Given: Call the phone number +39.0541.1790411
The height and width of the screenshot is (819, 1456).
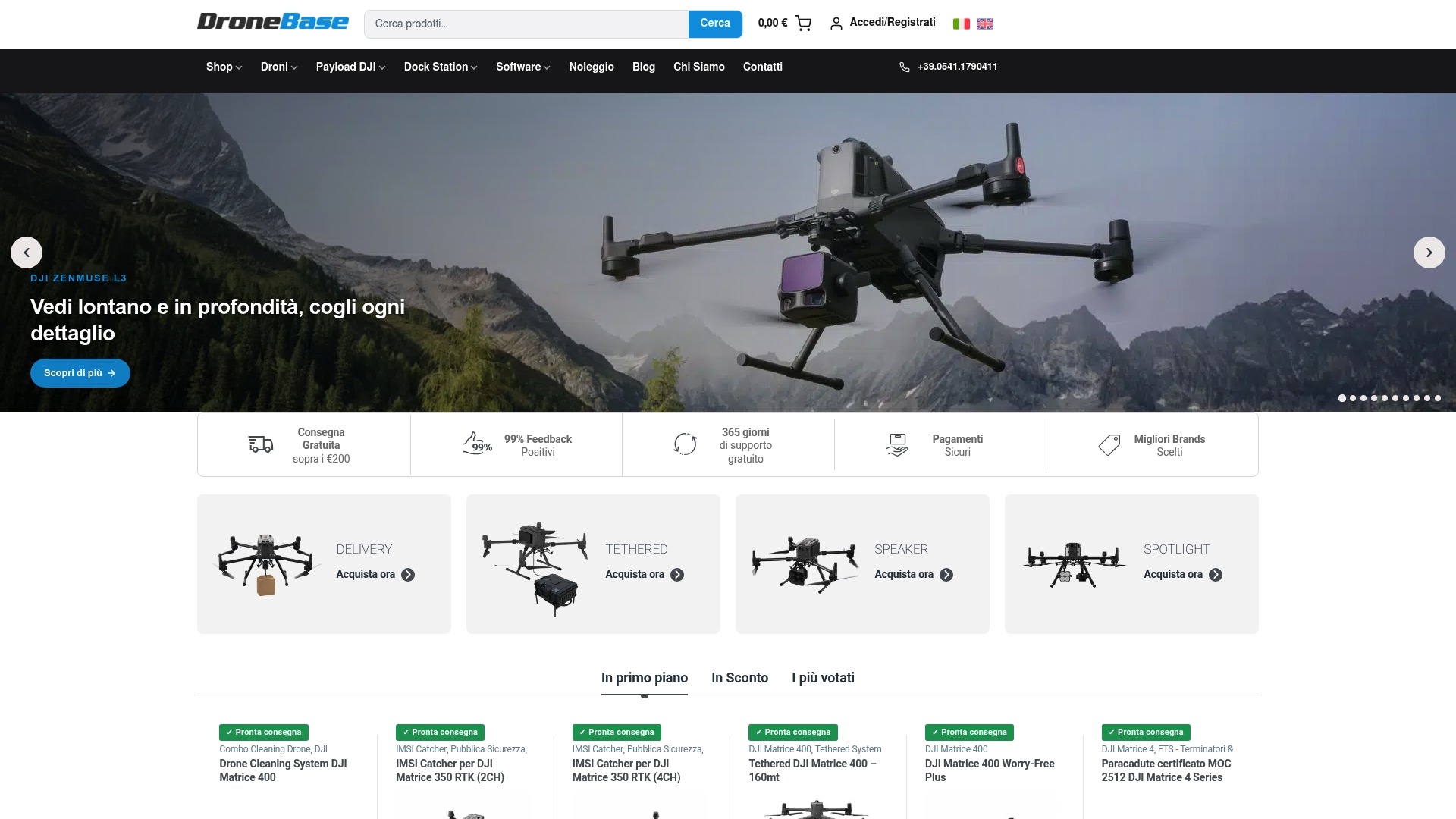Looking at the screenshot, I should [958, 67].
